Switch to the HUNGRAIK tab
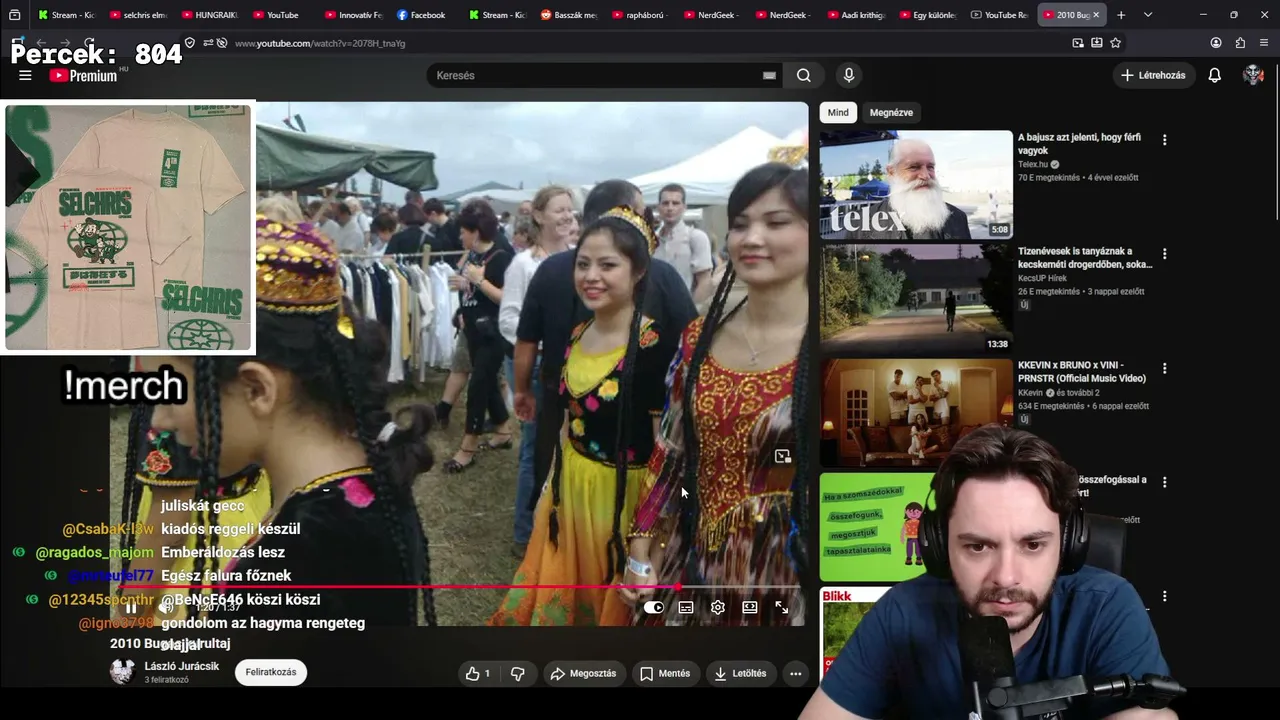 (x=210, y=15)
